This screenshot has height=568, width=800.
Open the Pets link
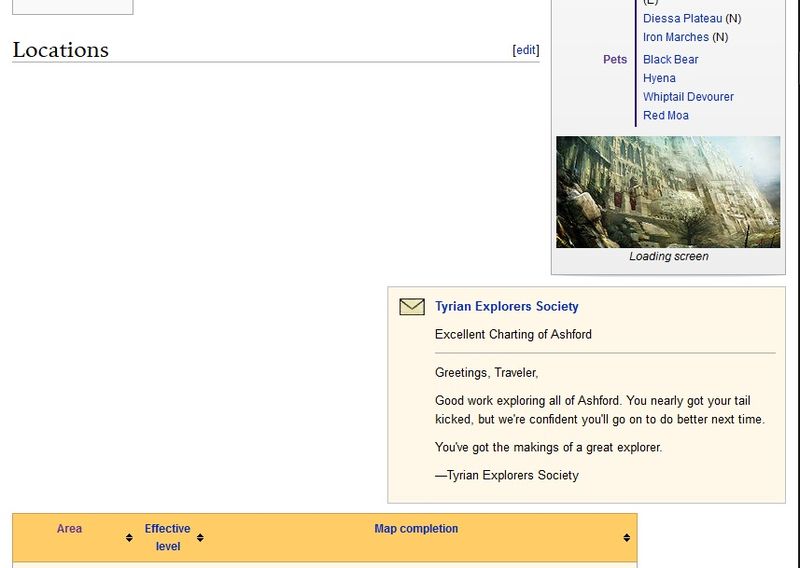615,59
